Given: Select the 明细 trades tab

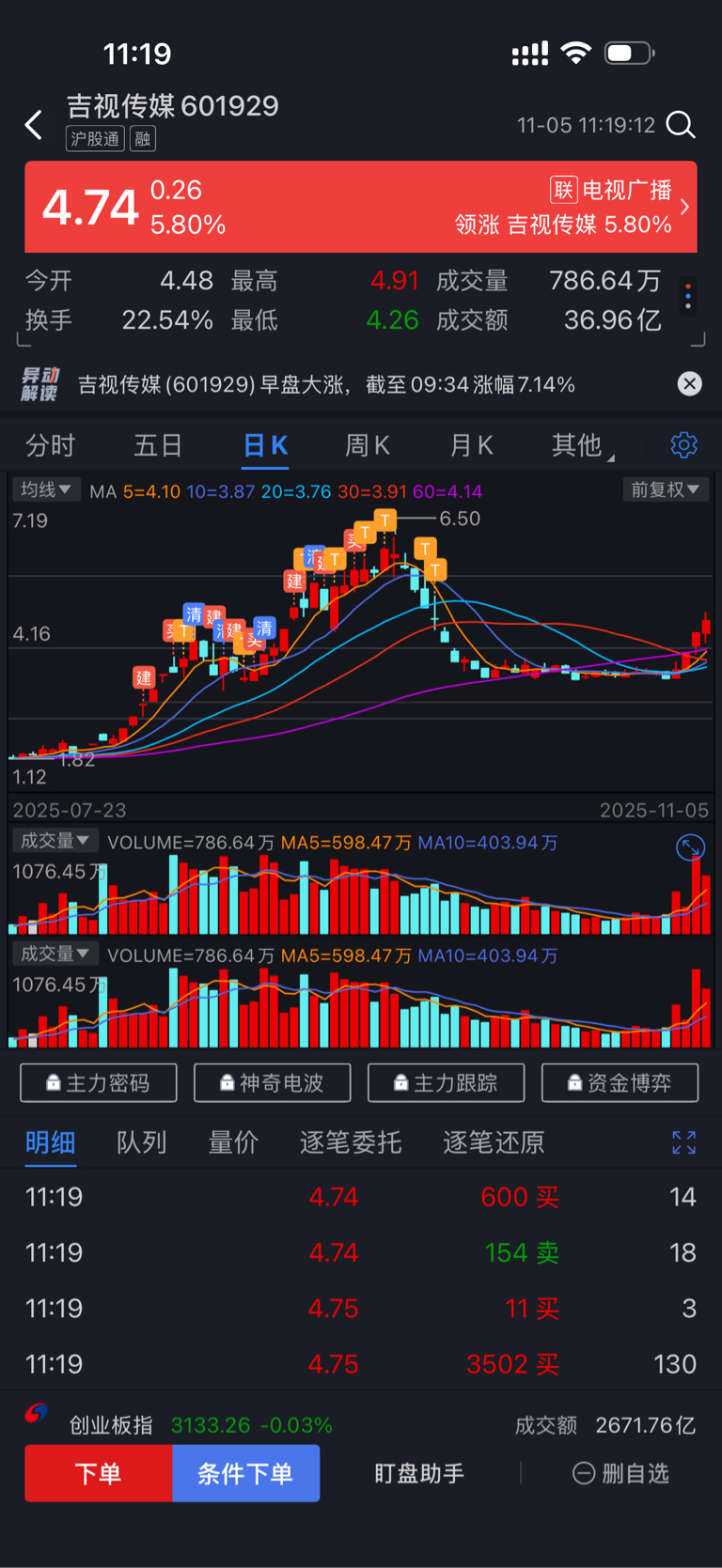Looking at the screenshot, I should (x=50, y=1142).
